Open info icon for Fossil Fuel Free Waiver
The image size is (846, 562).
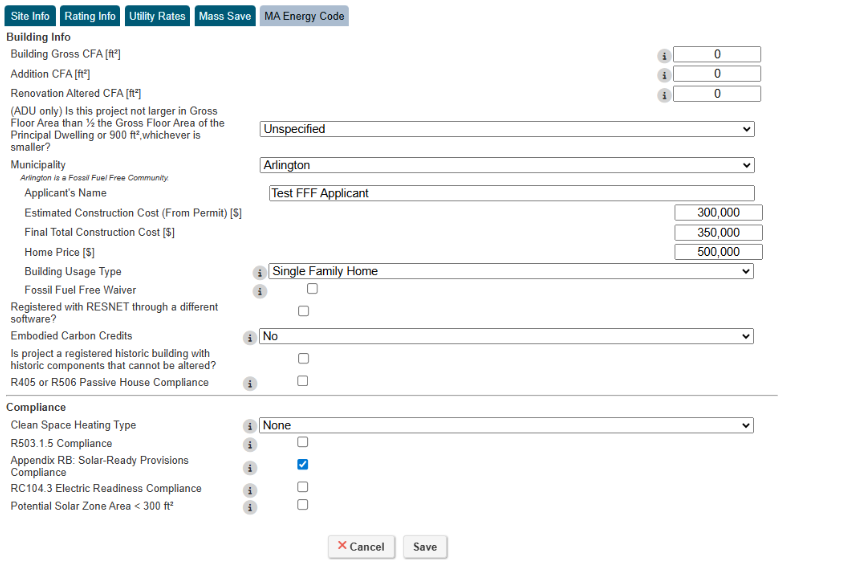pos(260,292)
